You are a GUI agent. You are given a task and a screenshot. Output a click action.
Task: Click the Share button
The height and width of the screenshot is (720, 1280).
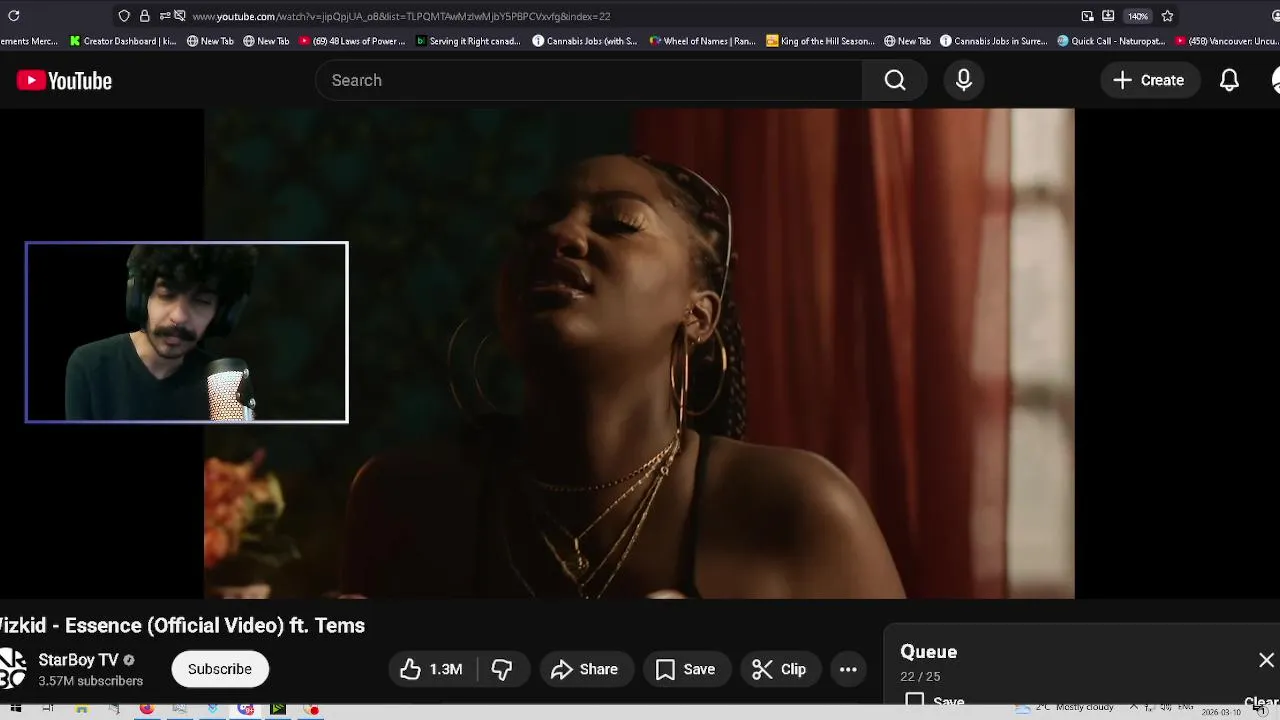click(x=585, y=669)
